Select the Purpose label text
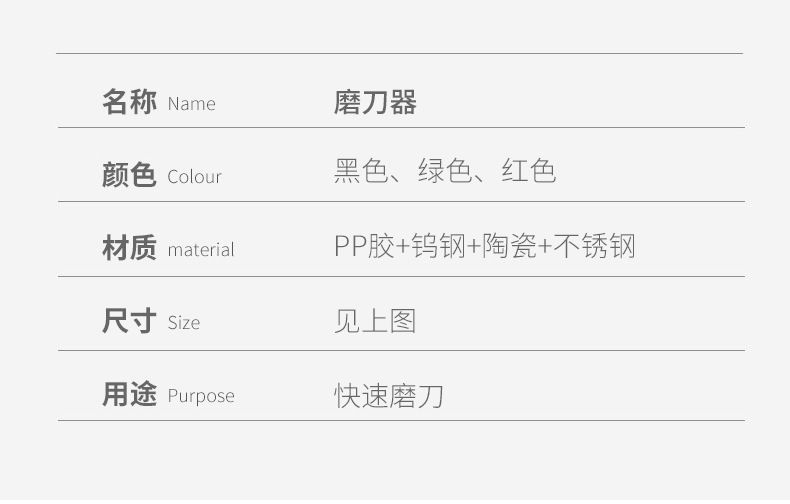 (x=200, y=396)
